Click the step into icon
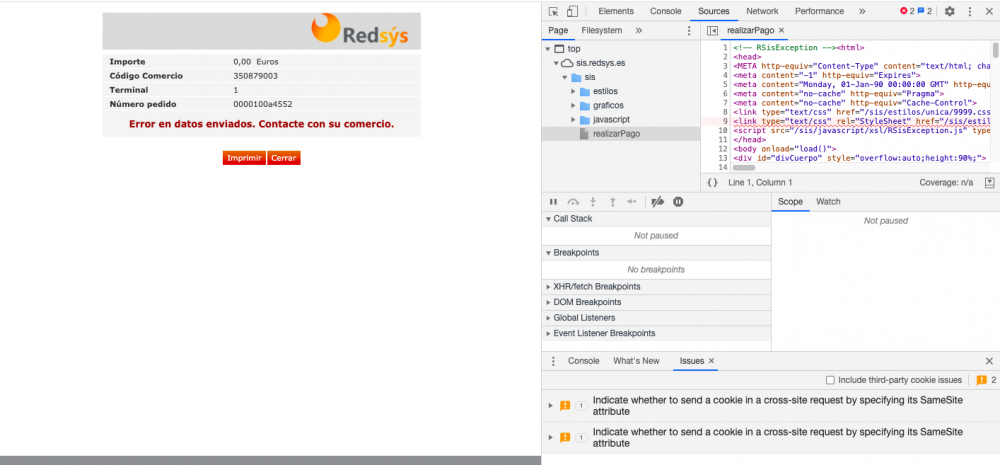 592,202
